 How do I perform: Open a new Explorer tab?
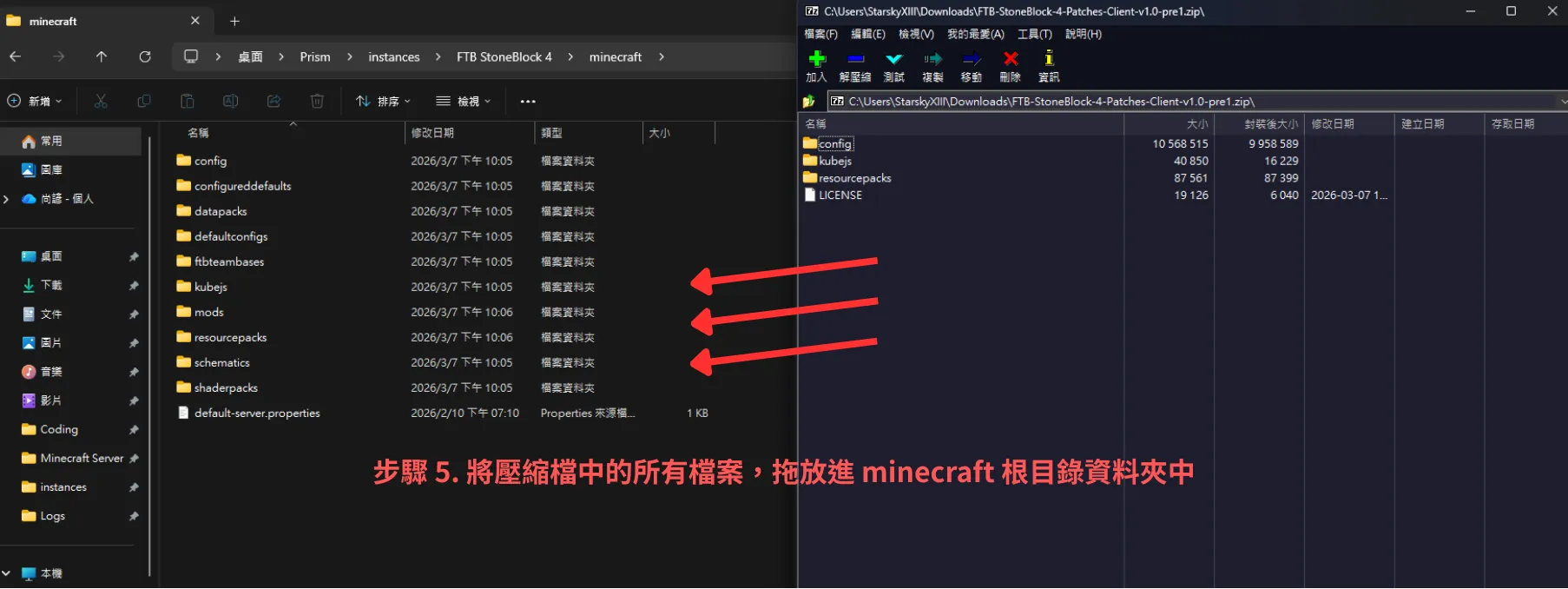pos(234,21)
